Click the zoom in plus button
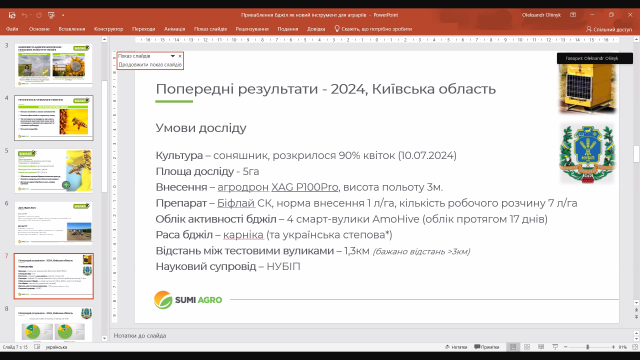 [613, 347]
